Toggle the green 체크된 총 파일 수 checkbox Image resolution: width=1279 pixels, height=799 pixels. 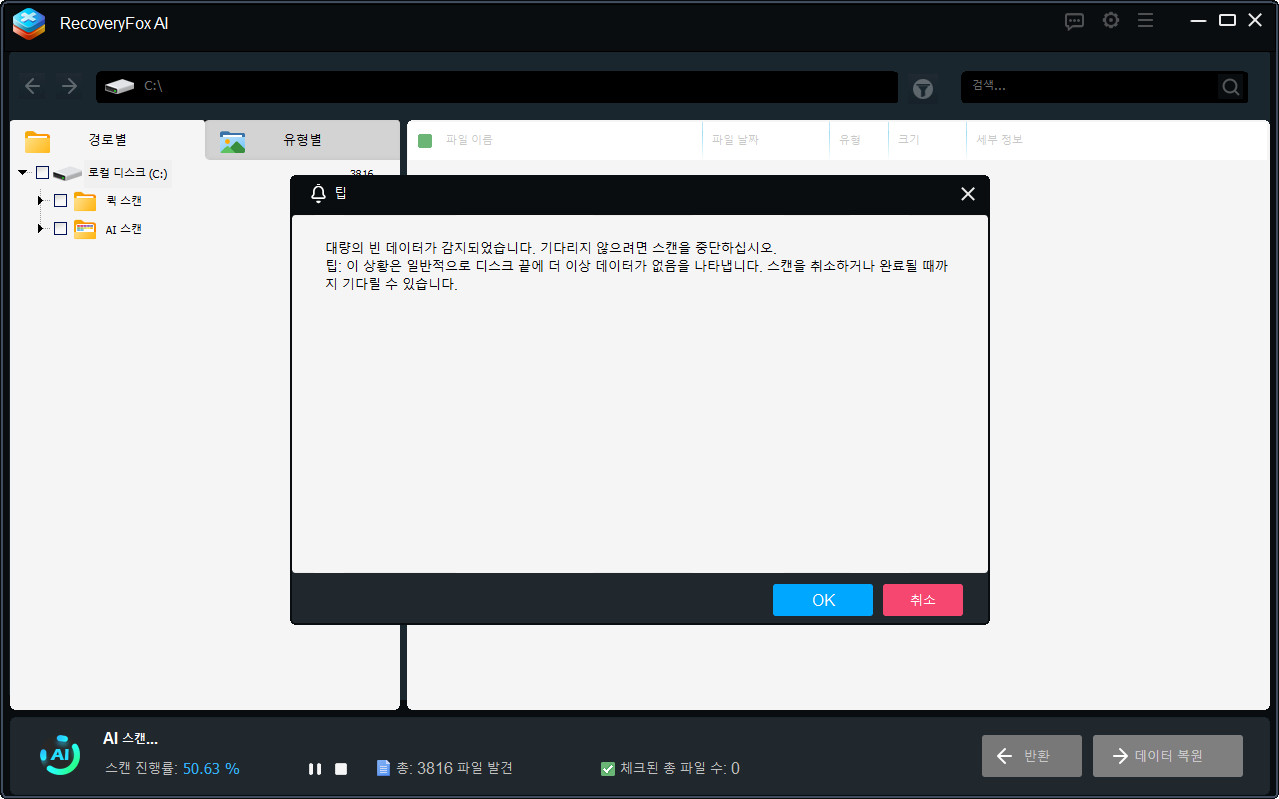coord(607,768)
